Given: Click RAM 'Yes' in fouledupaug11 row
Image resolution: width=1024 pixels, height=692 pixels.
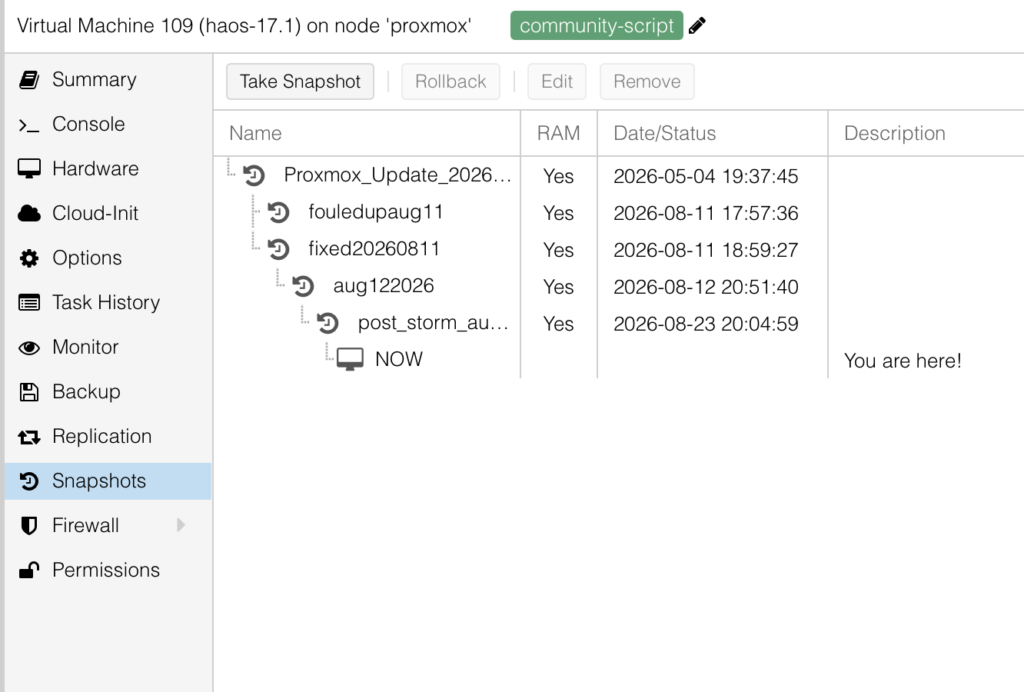Looking at the screenshot, I should click(558, 213).
